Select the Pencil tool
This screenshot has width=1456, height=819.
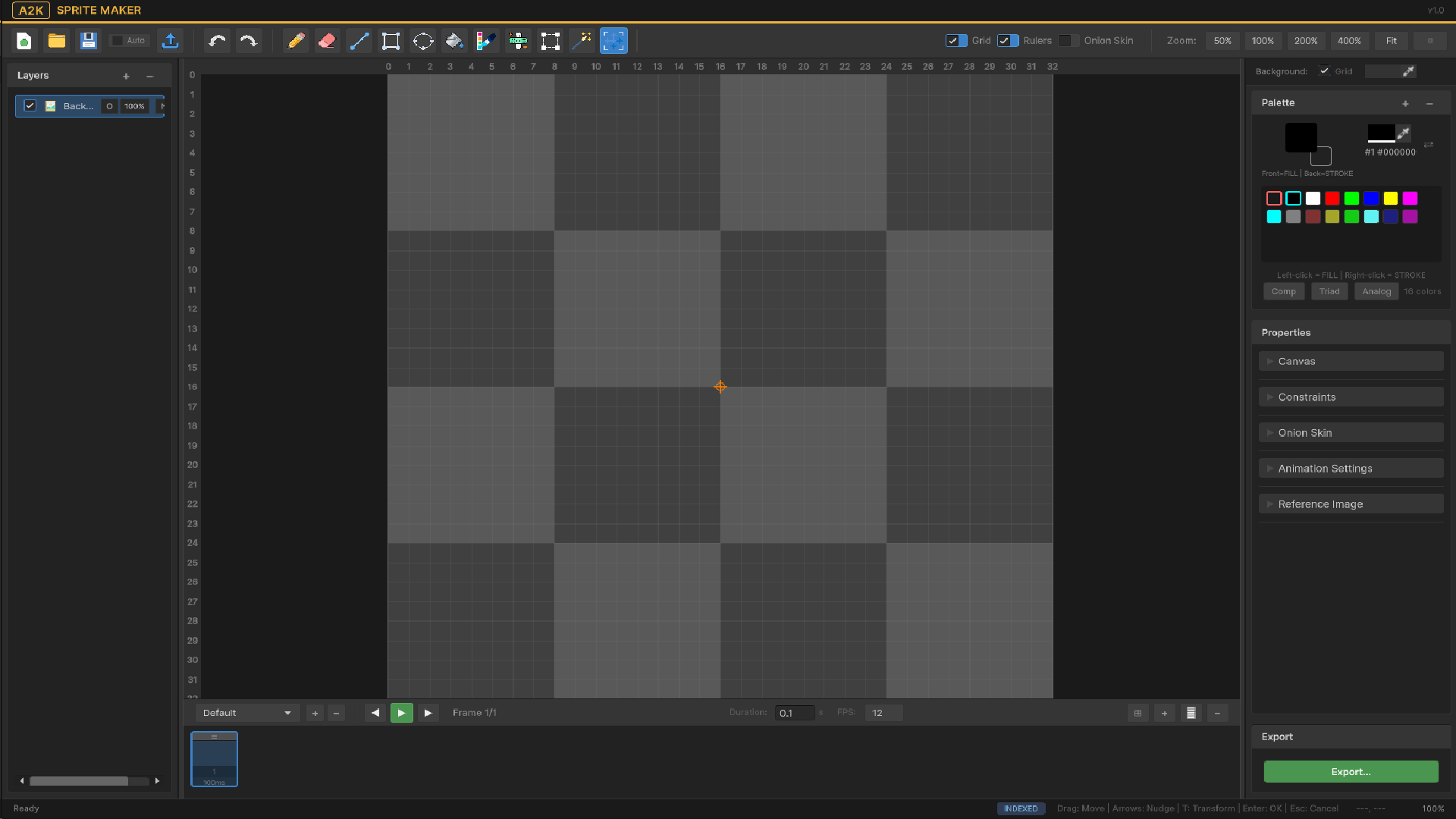(x=296, y=41)
